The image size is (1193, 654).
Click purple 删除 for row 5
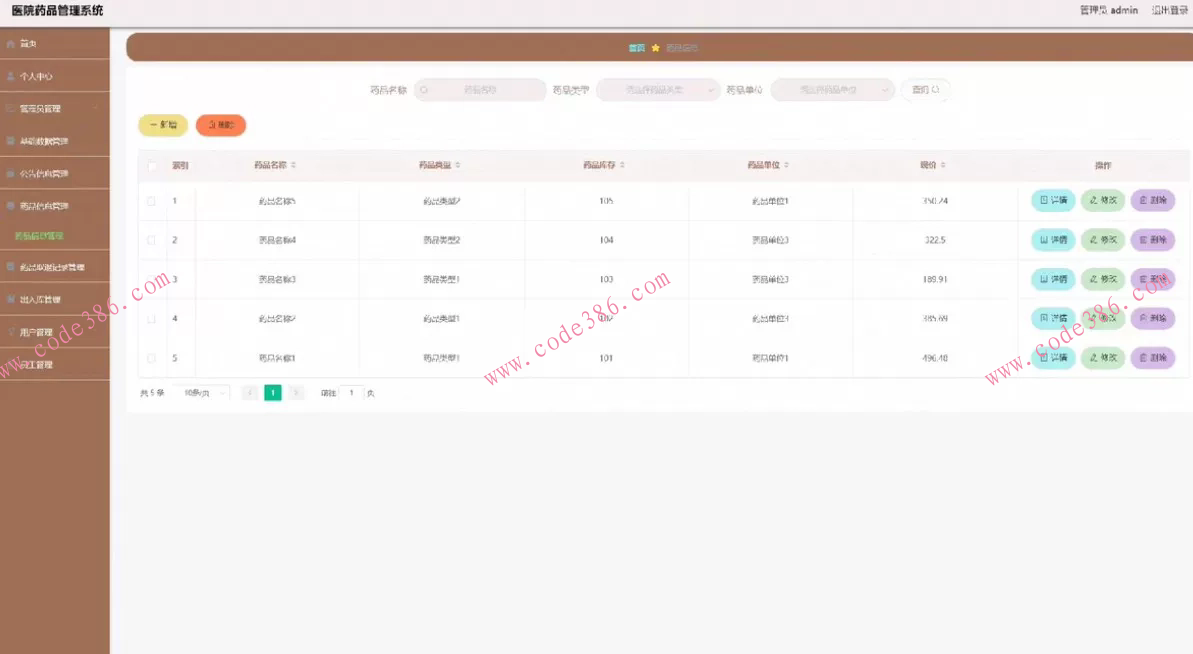1153,357
